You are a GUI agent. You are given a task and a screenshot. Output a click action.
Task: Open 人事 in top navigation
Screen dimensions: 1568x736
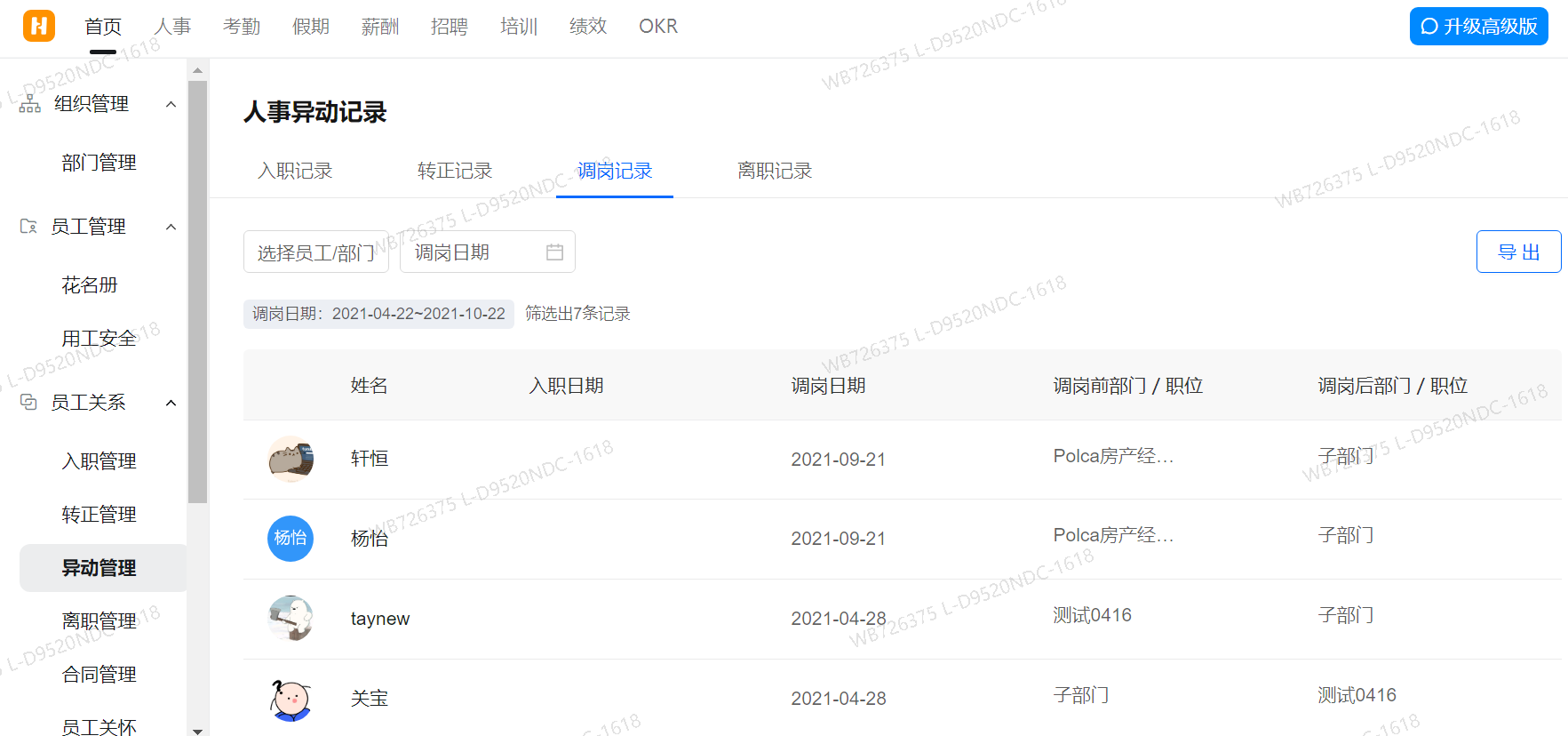point(172,27)
